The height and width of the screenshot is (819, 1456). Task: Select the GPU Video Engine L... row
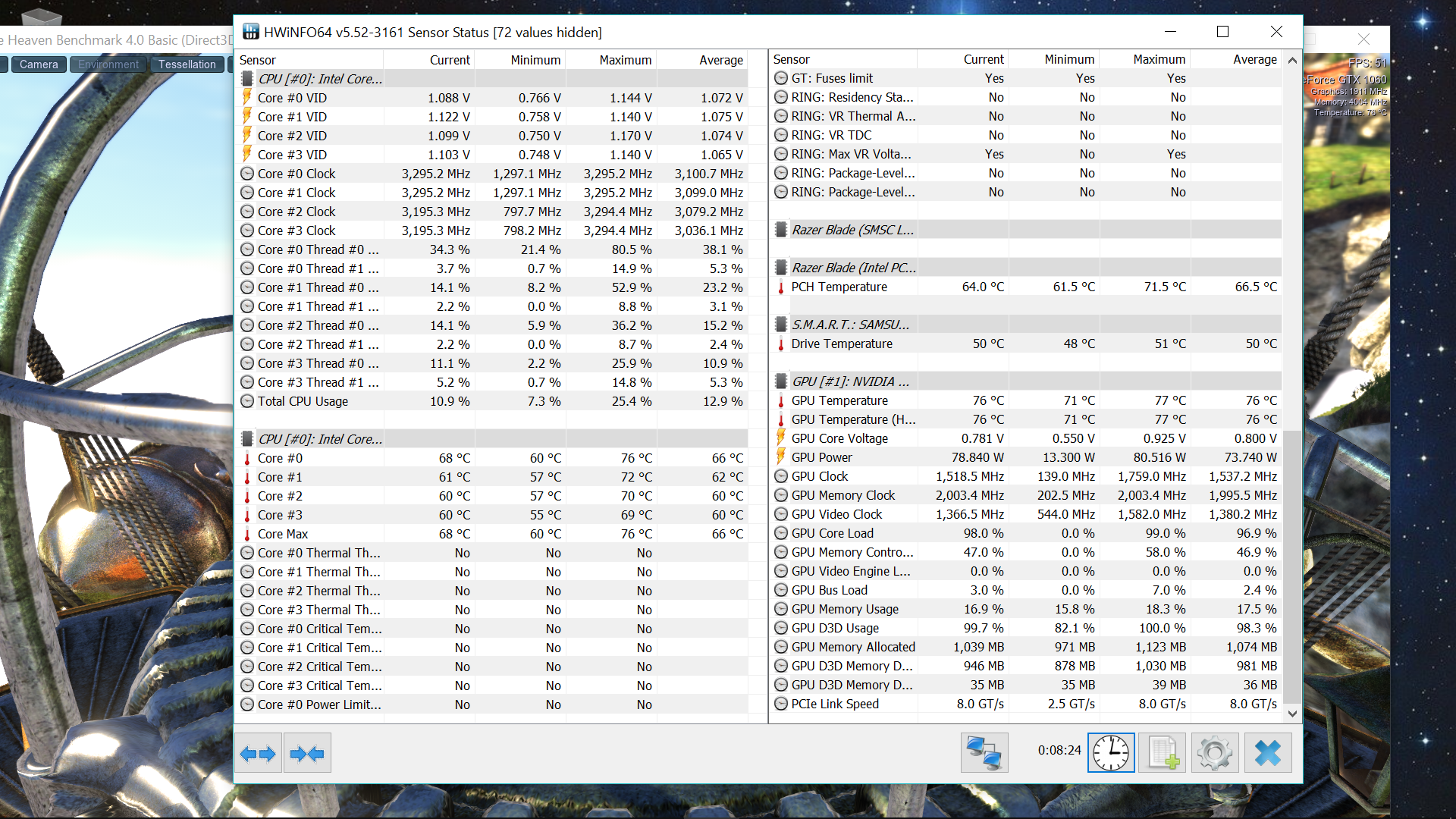coord(1026,571)
